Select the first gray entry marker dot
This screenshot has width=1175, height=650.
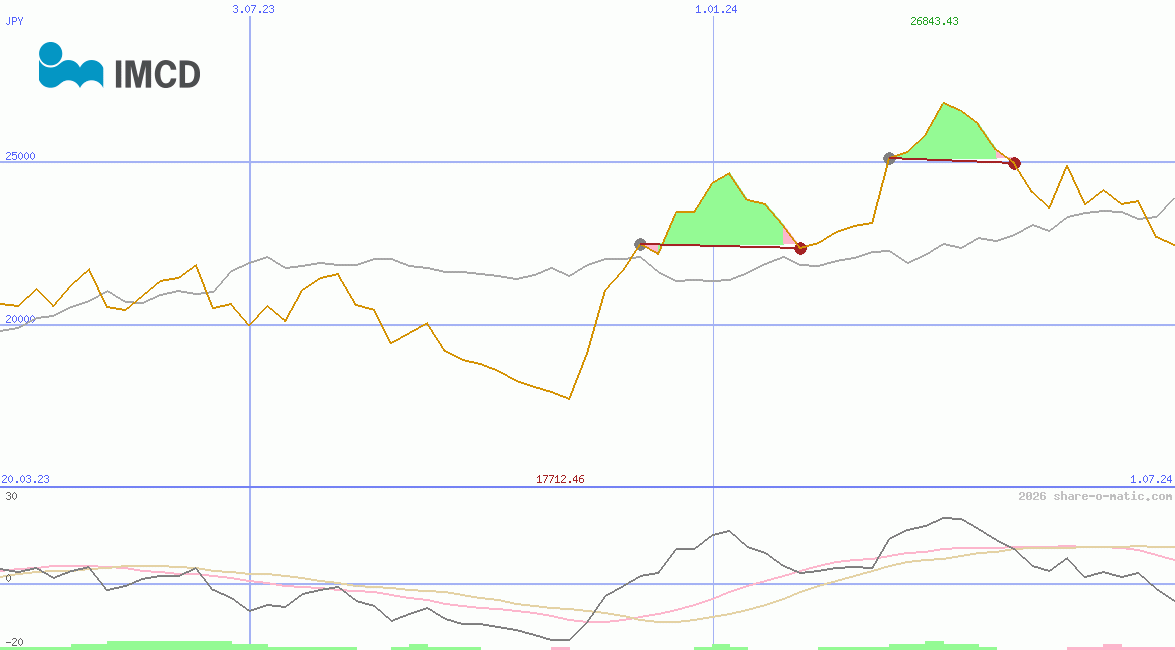coord(641,244)
